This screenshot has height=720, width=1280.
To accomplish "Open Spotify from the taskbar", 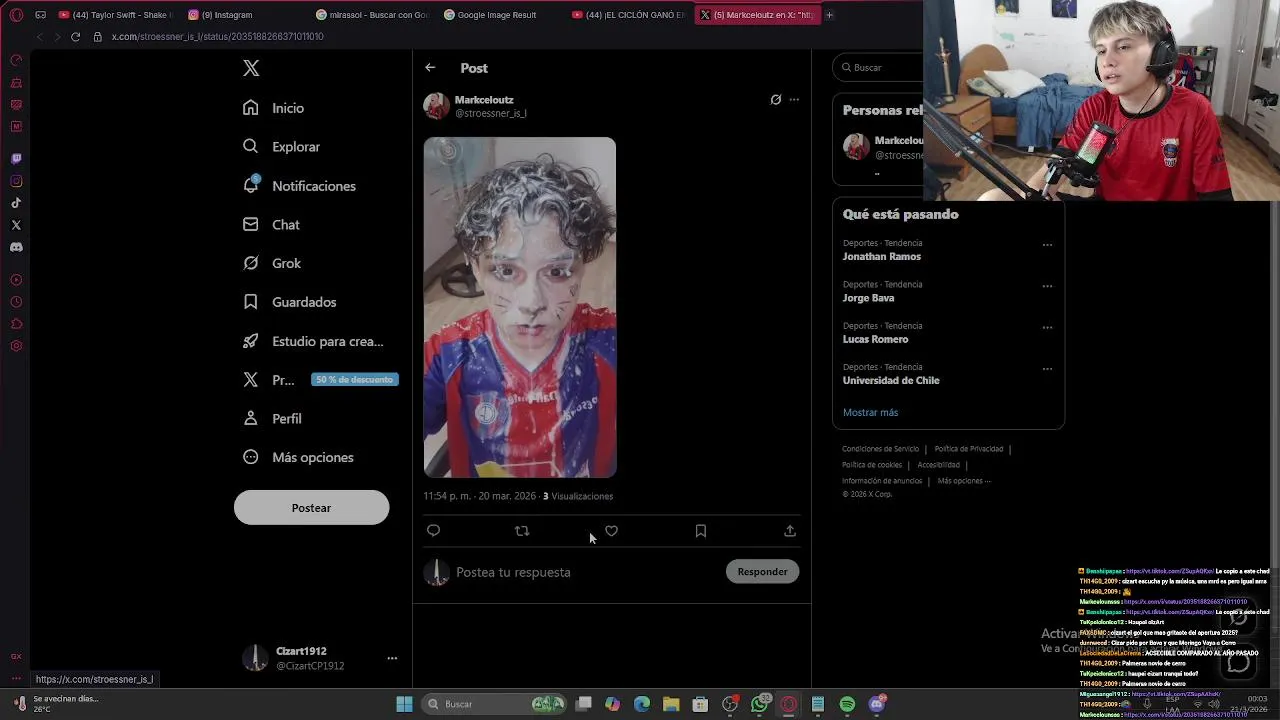I will [x=847, y=704].
